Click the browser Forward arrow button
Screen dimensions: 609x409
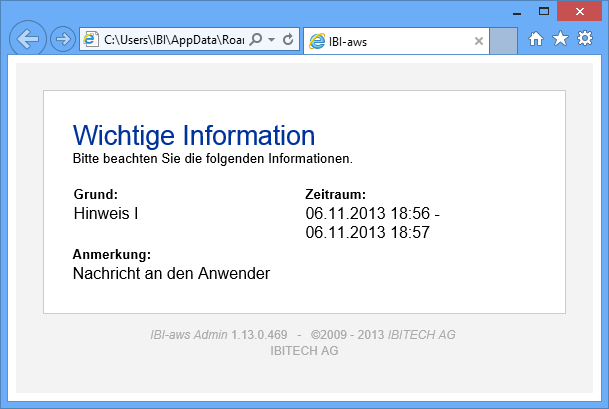coord(62,40)
